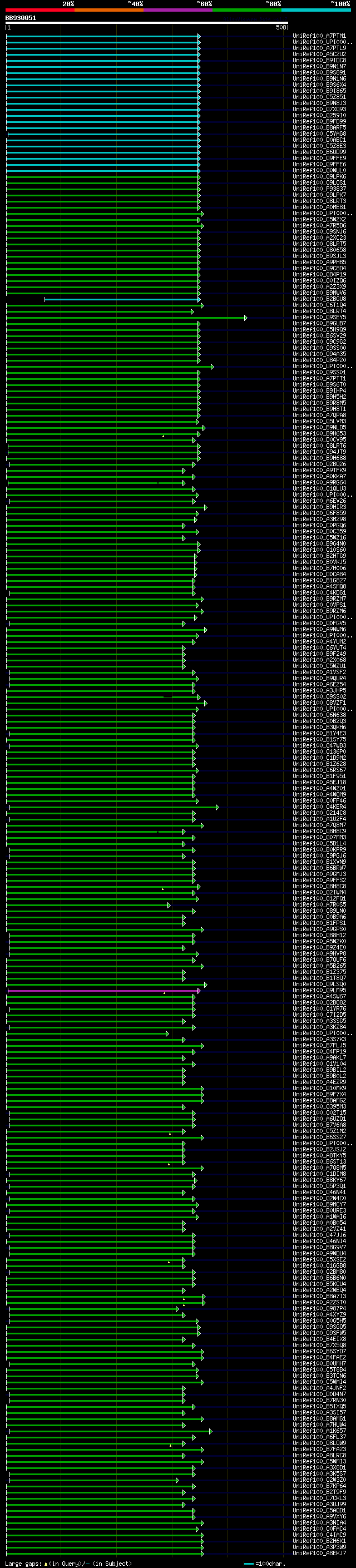356x1568 pixels.
Task: Select hit UniRef100_Q8LRT4
Action: 319,311
